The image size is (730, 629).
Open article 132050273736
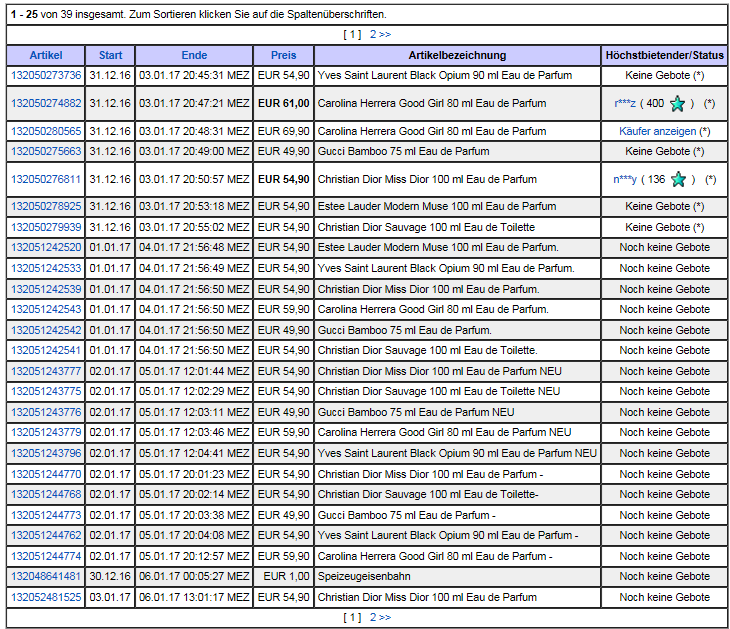46,75
